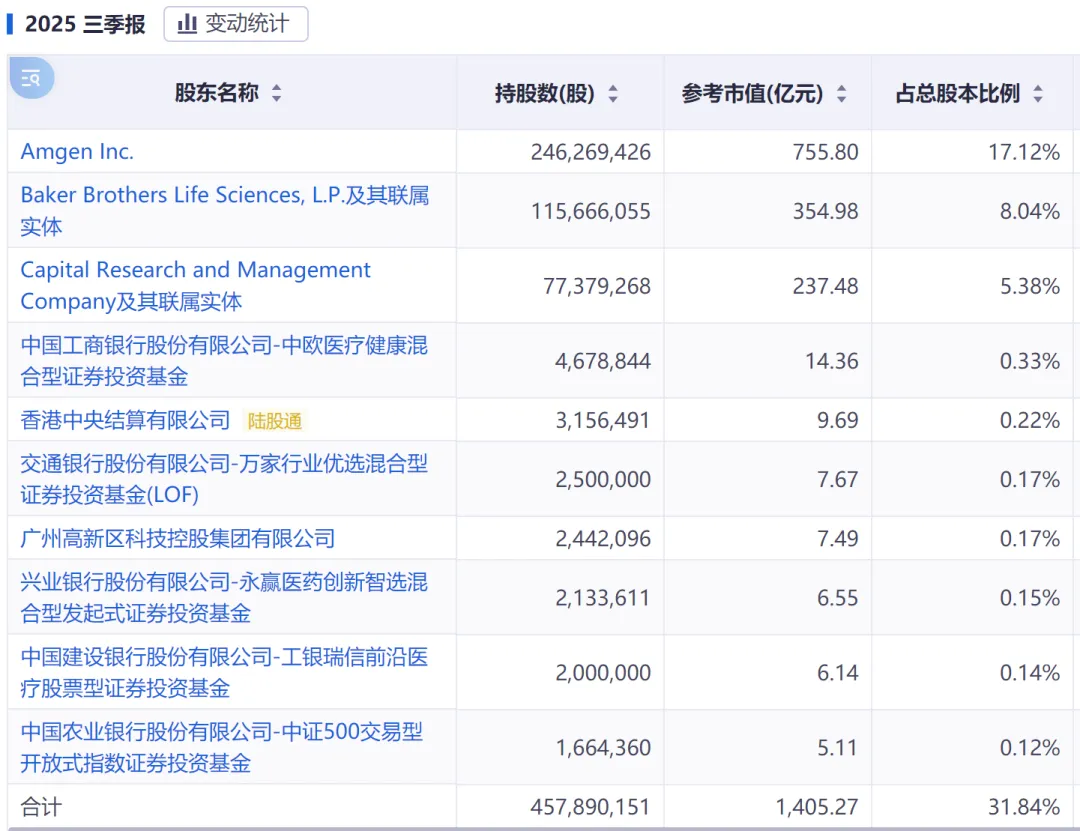
Task: Click the table search filter icon
Action: pos(31,78)
